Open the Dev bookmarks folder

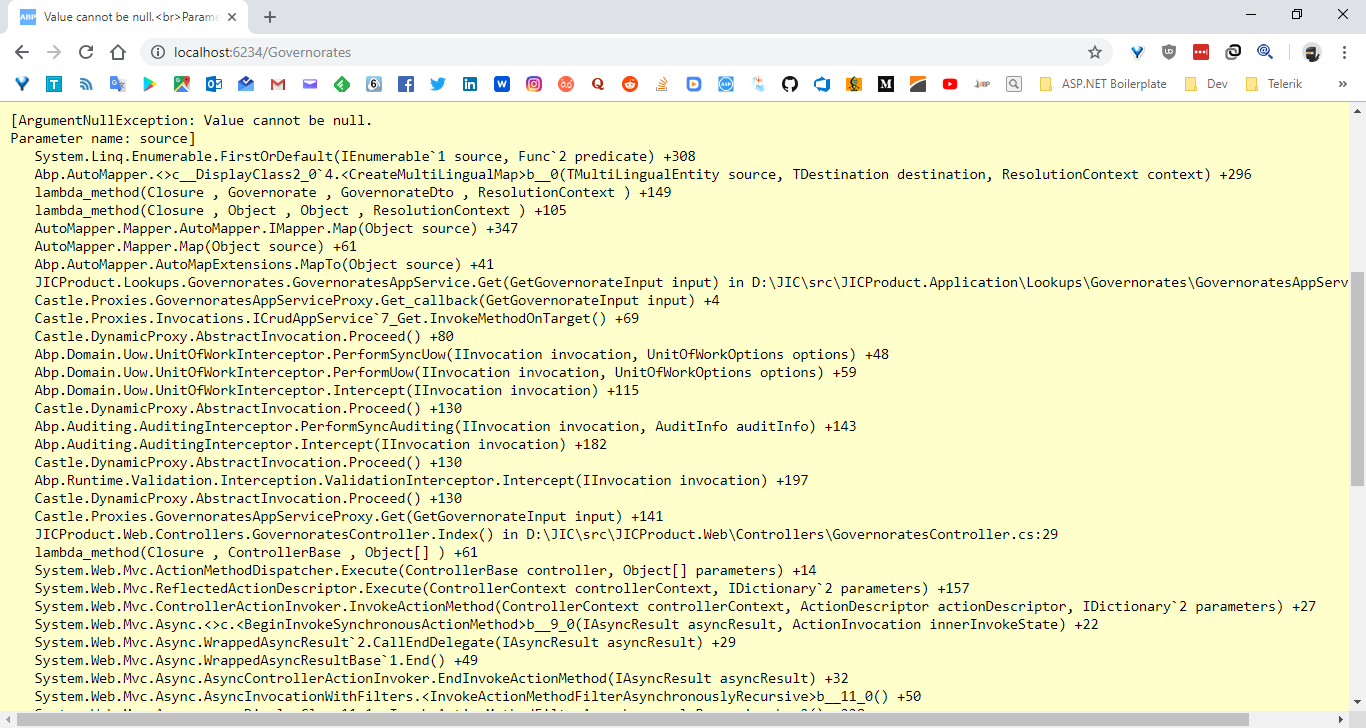point(1205,84)
